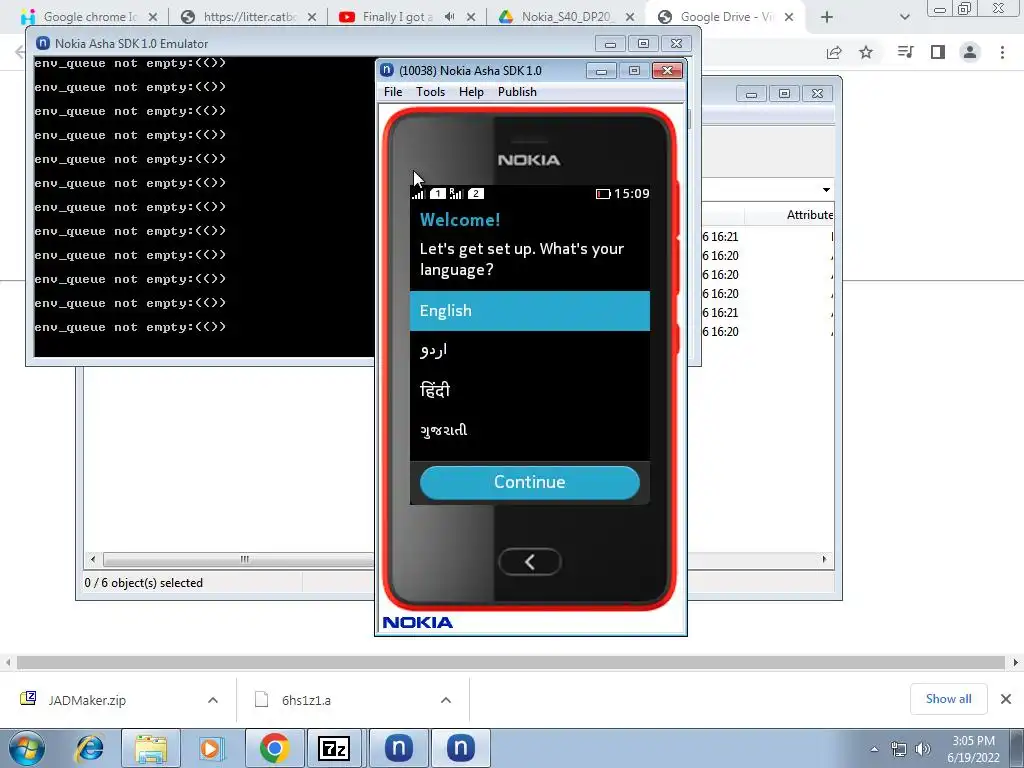
Task: Open the Publish menu in emulator window
Action: (x=517, y=92)
